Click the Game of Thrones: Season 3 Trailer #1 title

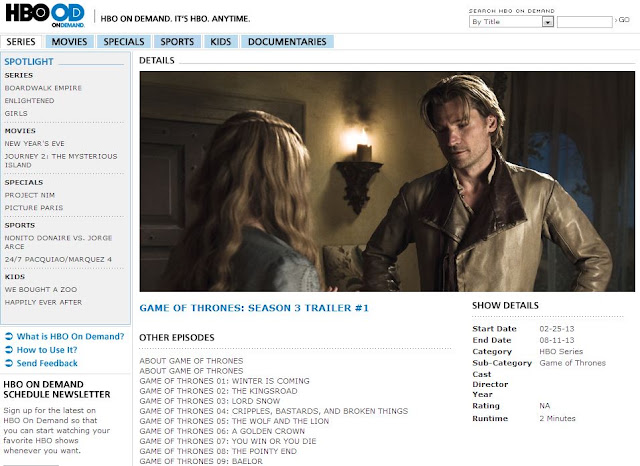[254, 308]
